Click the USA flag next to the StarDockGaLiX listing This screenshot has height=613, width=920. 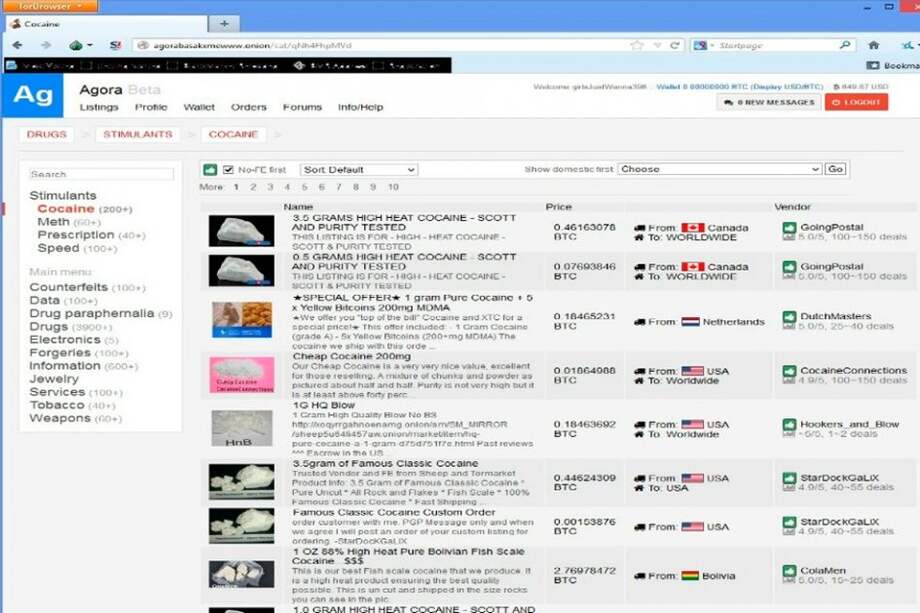tap(695, 478)
